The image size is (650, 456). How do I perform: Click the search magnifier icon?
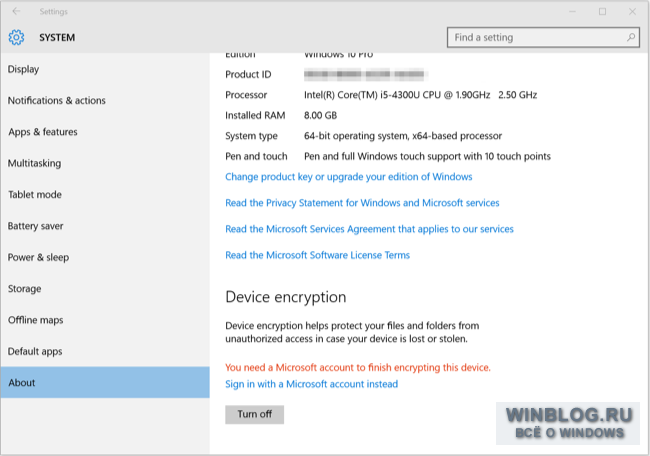coord(631,37)
